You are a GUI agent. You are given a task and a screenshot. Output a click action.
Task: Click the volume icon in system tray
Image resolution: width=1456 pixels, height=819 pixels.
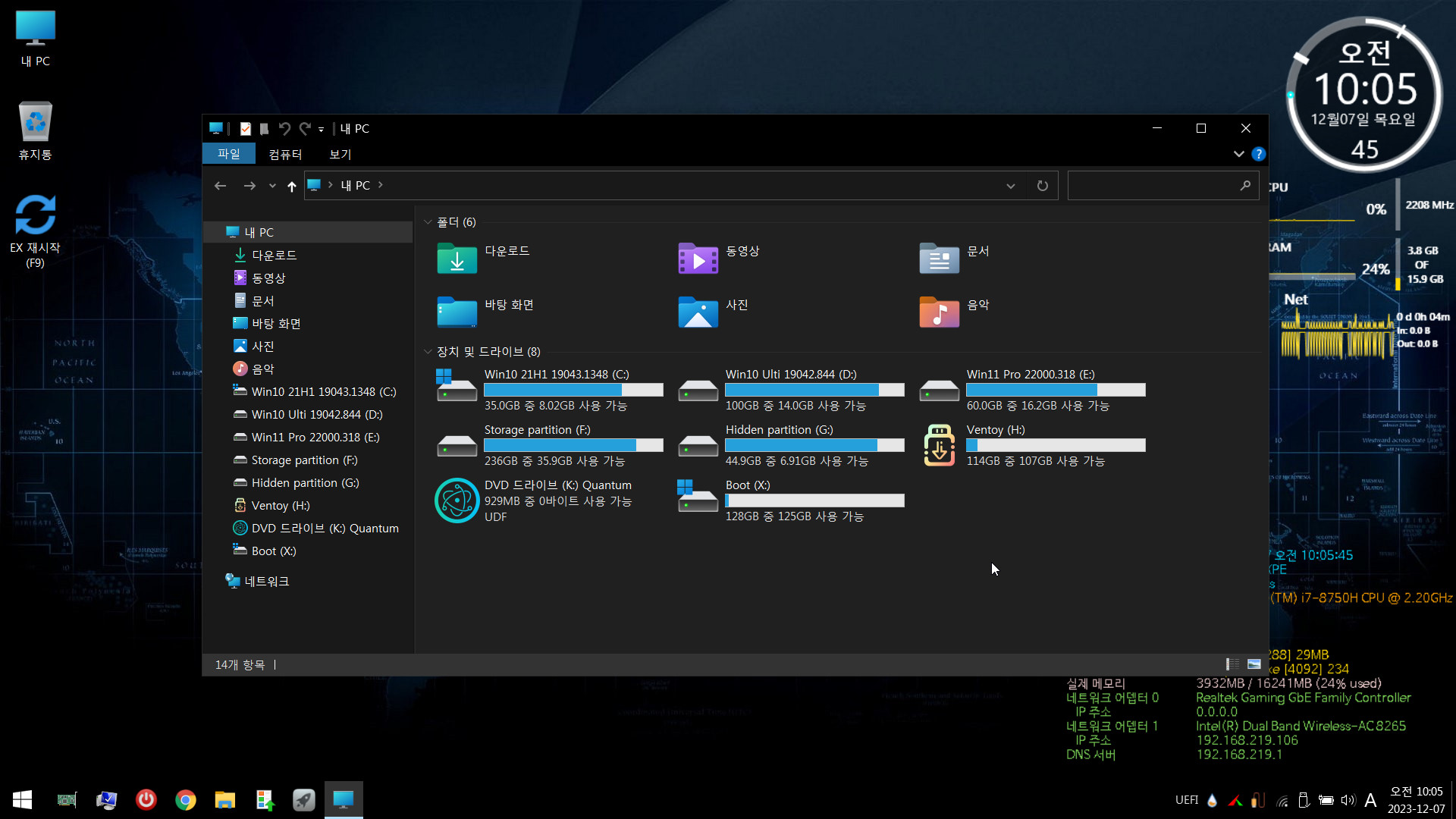click(1348, 800)
